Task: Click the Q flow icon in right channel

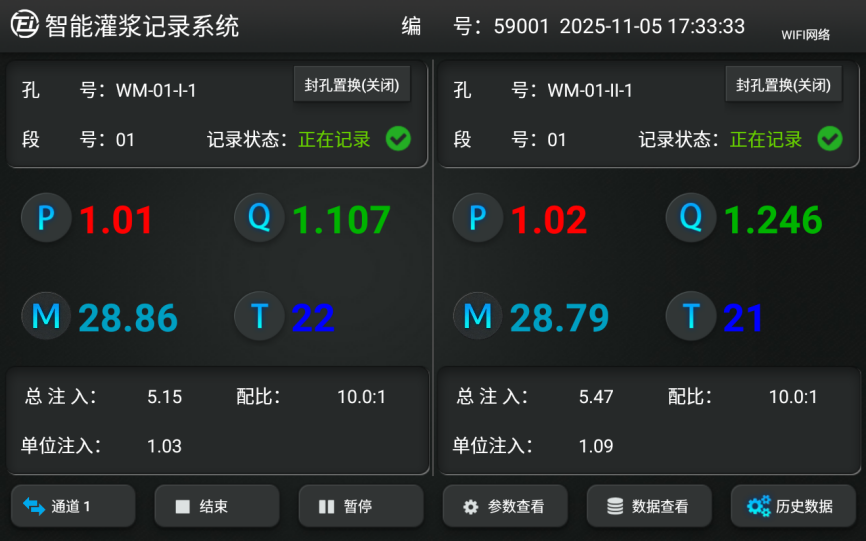Action: 691,218
